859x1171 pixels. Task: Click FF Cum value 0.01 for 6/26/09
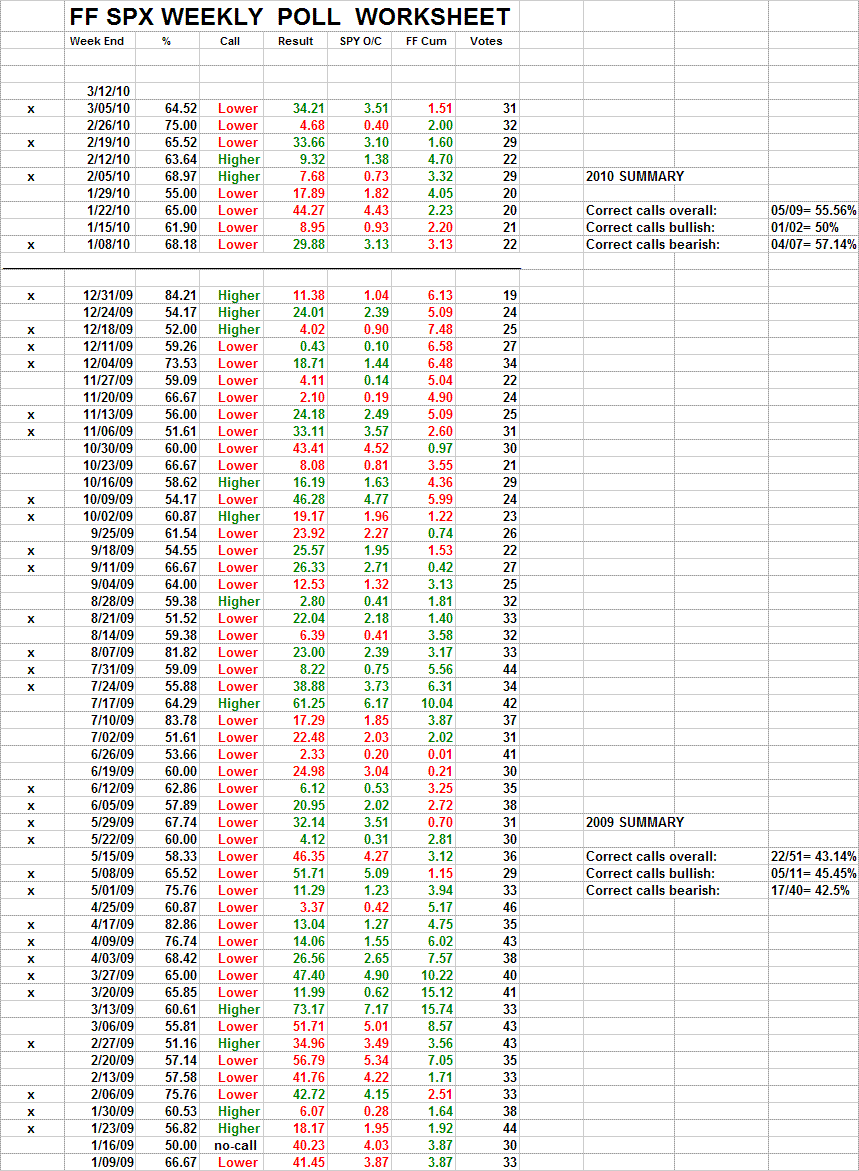coord(441,754)
